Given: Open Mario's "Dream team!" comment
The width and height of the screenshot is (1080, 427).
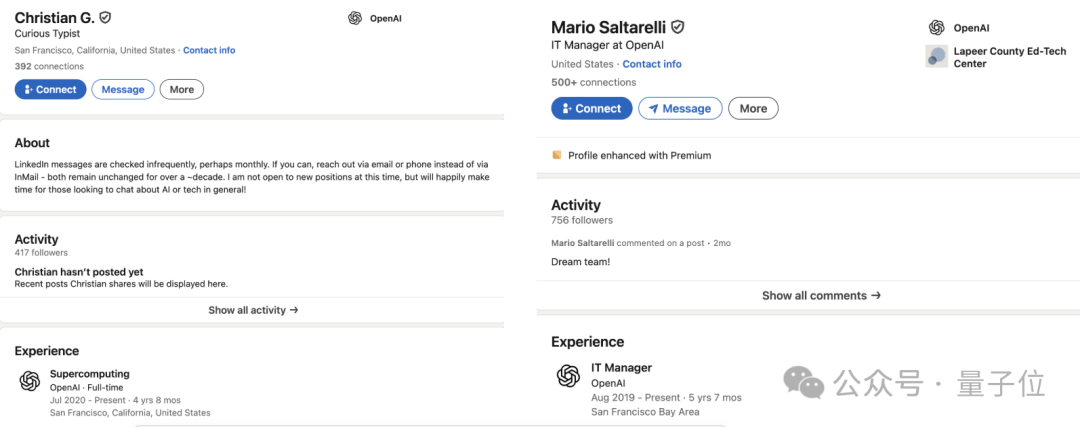Looking at the screenshot, I should (x=580, y=262).
